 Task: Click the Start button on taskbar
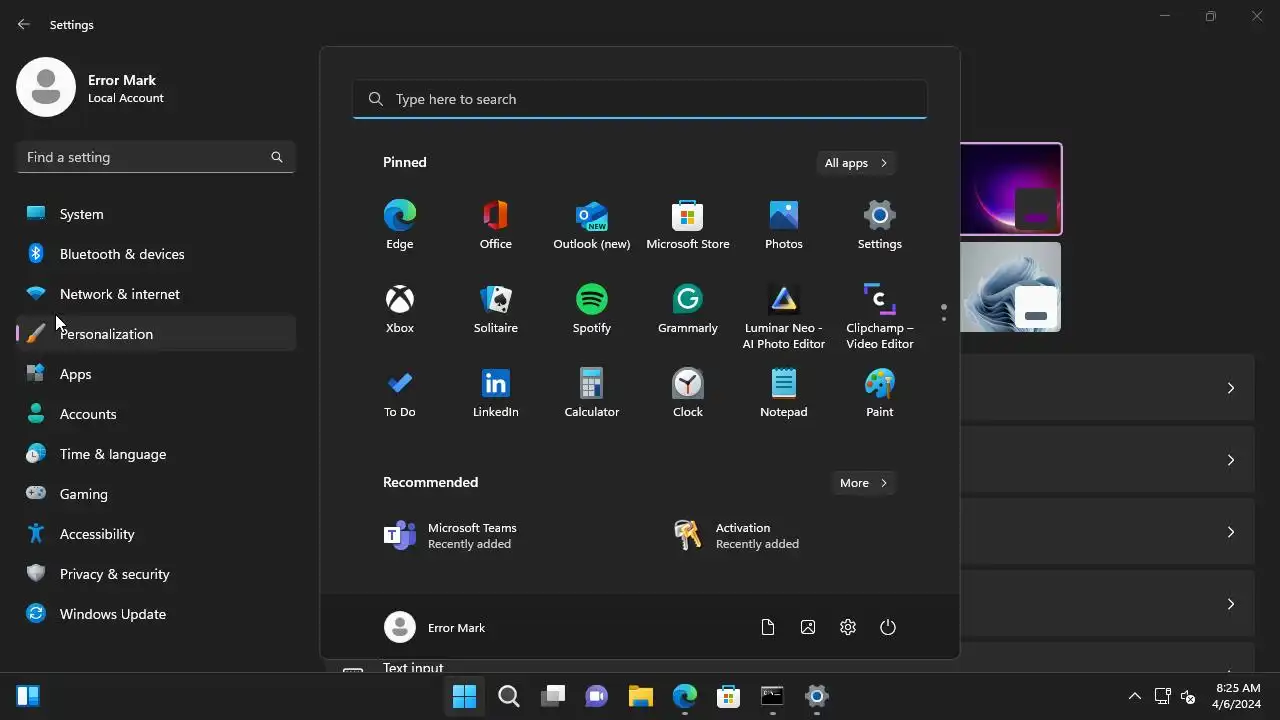pyautogui.click(x=464, y=696)
